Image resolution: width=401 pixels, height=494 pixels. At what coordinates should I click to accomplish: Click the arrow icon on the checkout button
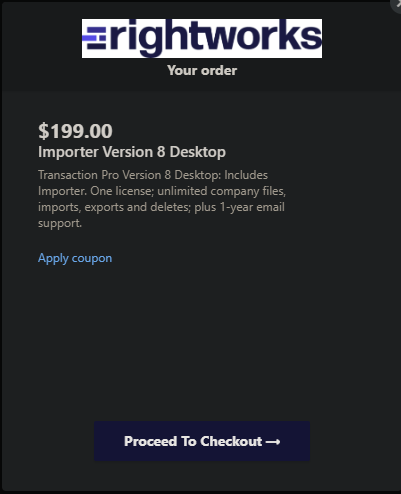[273, 442]
